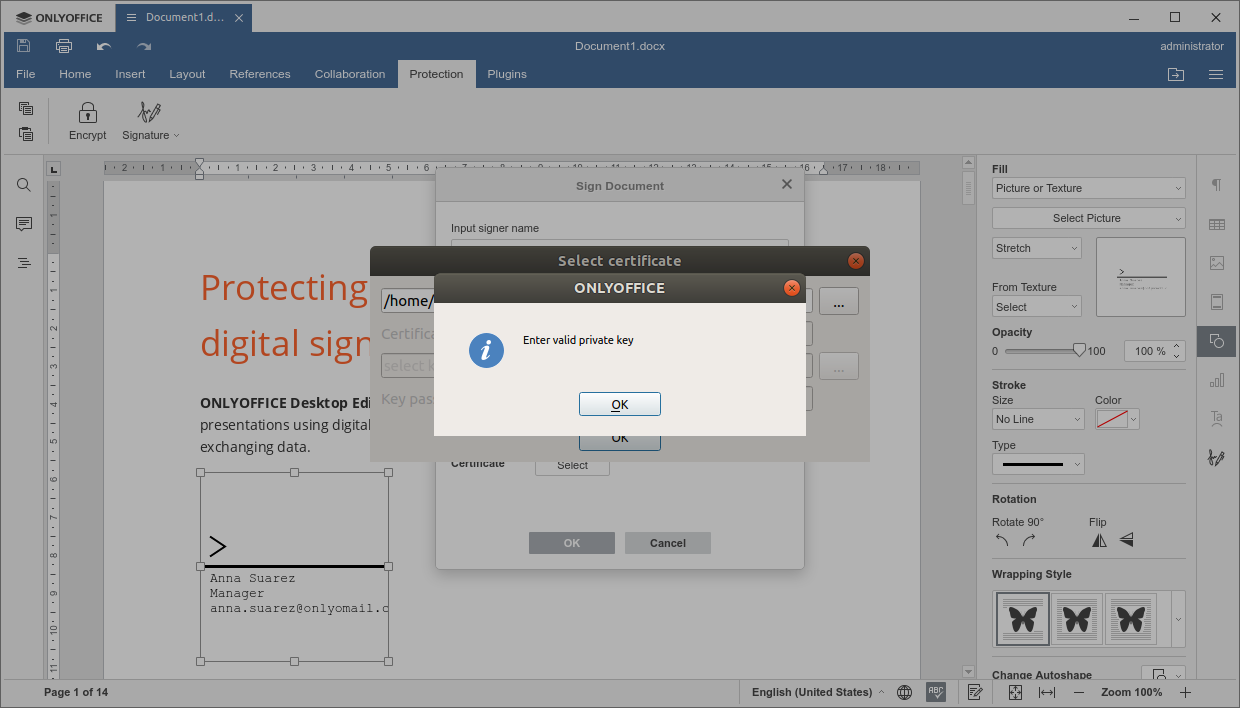Open table settings panel

(x=1216, y=224)
